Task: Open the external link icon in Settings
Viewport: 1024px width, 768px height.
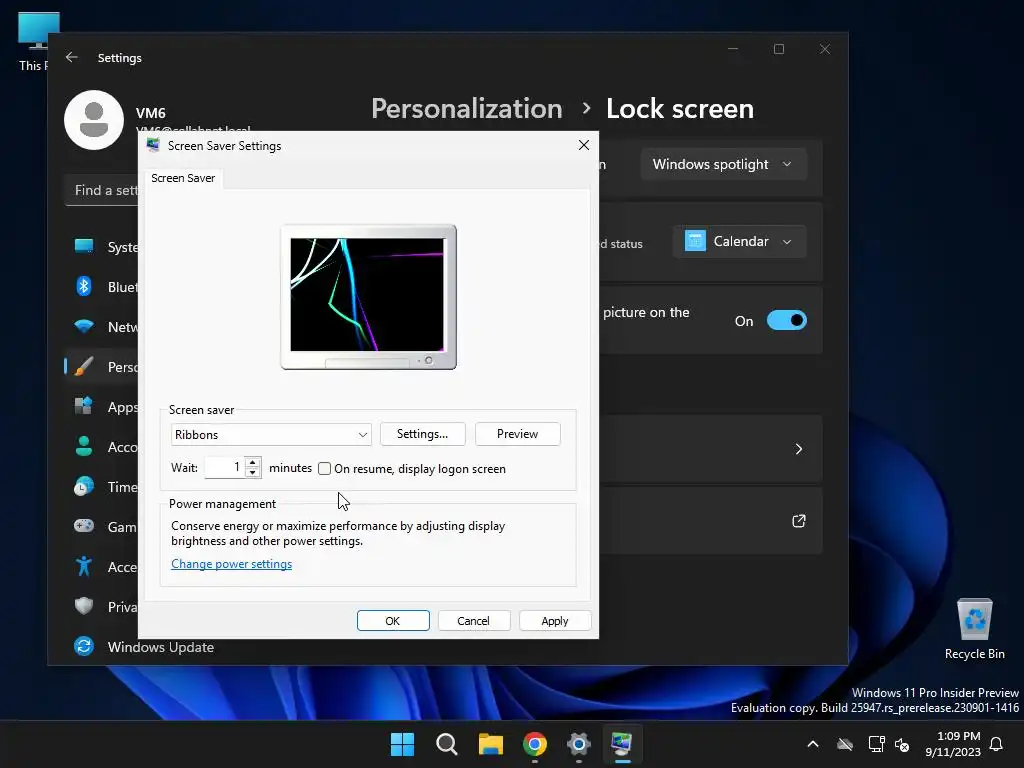Action: 799,520
